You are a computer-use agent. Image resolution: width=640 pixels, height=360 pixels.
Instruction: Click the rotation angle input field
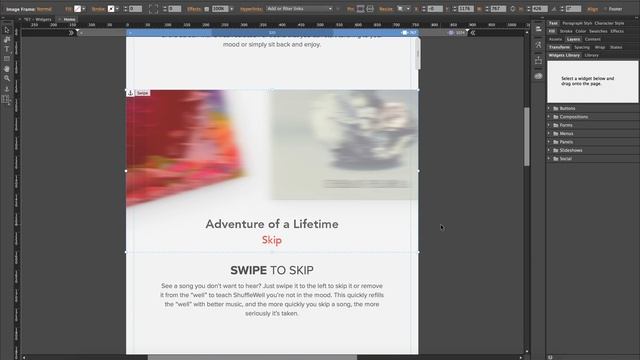click(573, 9)
